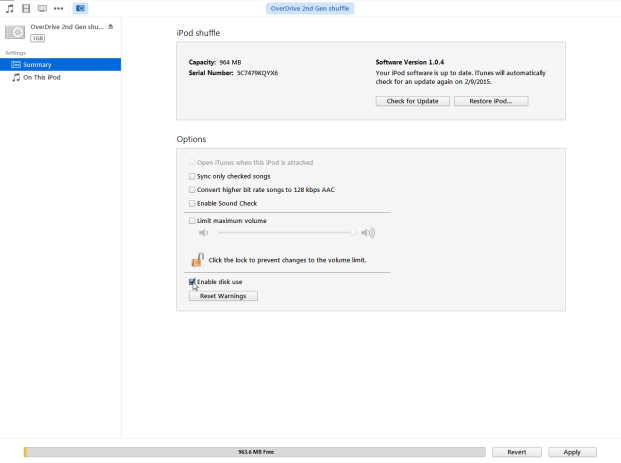The image size is (621, 463).
Task: Click the Apply button
Action: pyautogui.click(x=572, y=452)
